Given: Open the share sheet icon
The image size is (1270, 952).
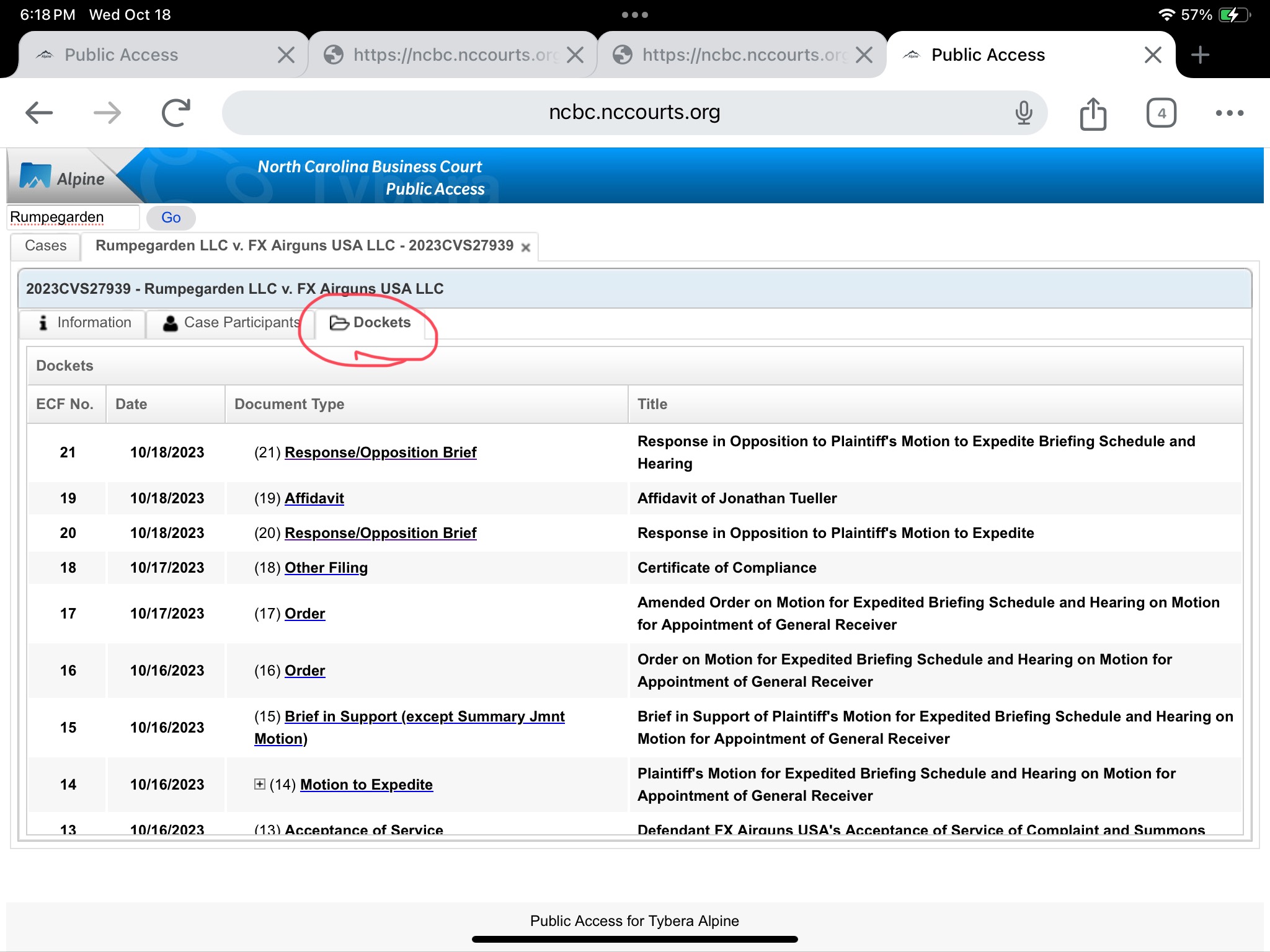Looking at the screenshot, I should (1093, 113).
